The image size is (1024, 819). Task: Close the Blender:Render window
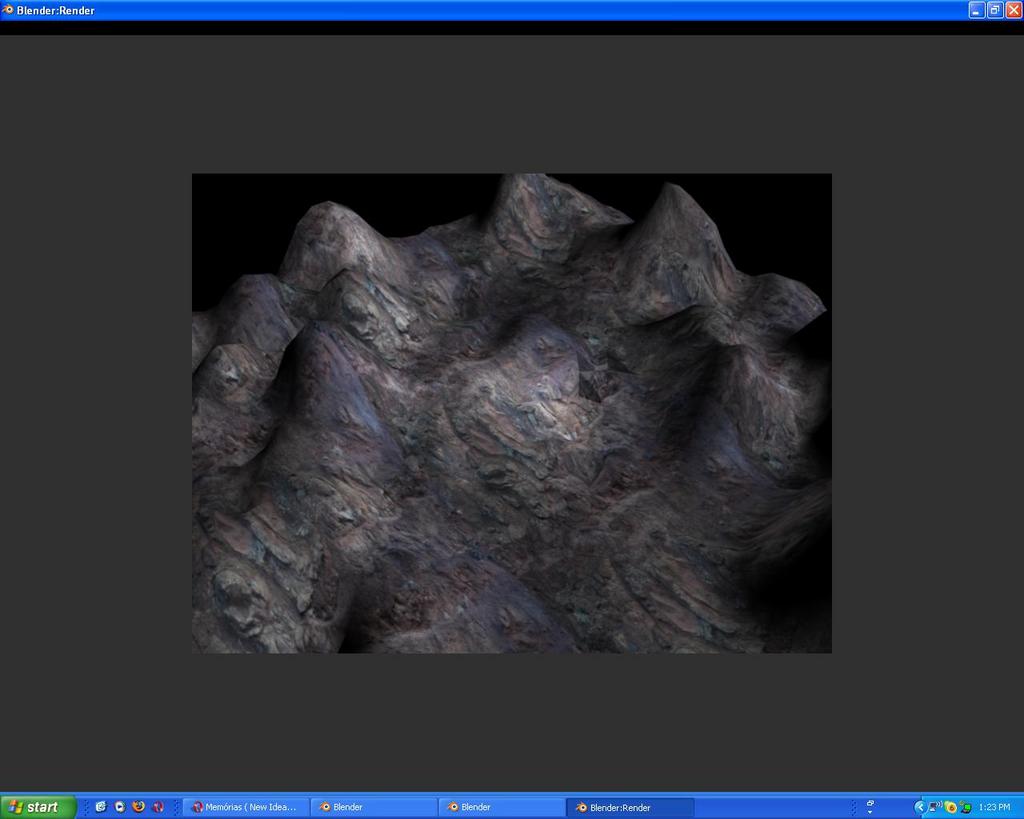coord(1014,10)
